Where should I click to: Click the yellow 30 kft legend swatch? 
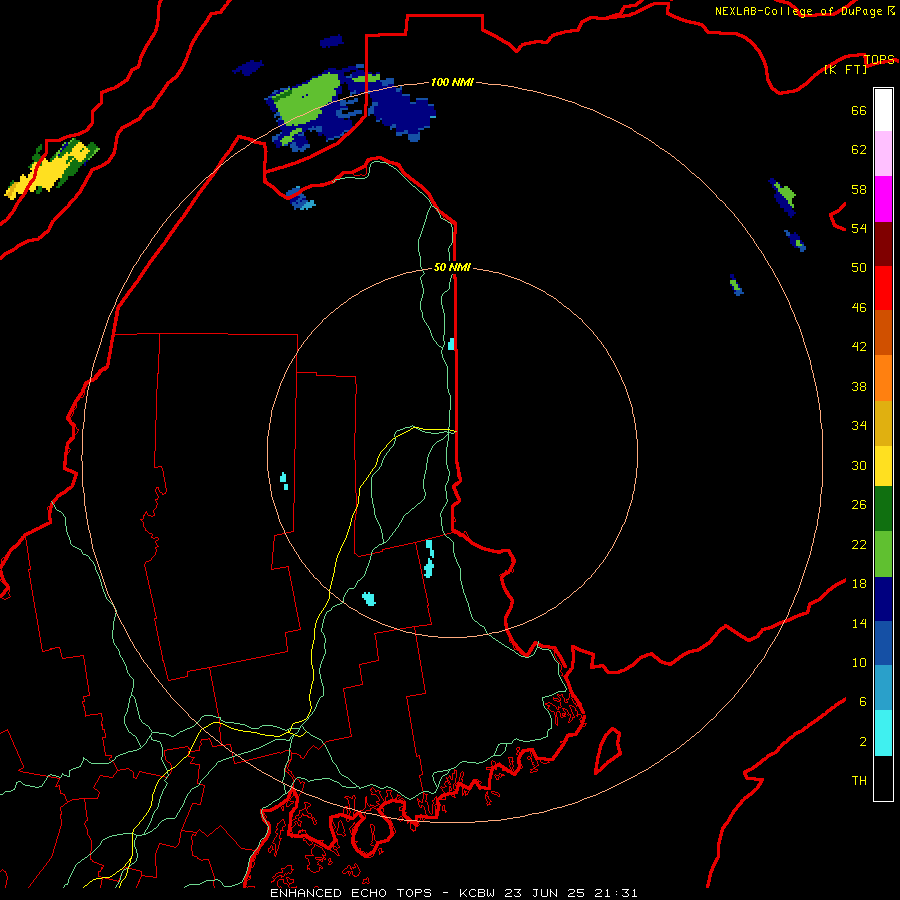883,466
